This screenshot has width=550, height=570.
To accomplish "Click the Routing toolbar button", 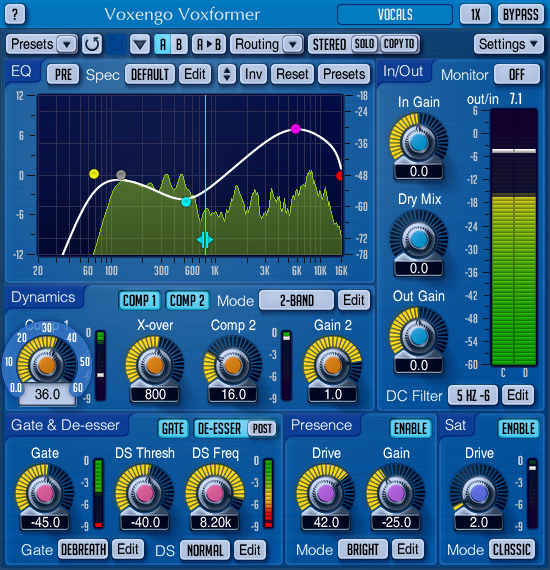I will tap(257, 44).
